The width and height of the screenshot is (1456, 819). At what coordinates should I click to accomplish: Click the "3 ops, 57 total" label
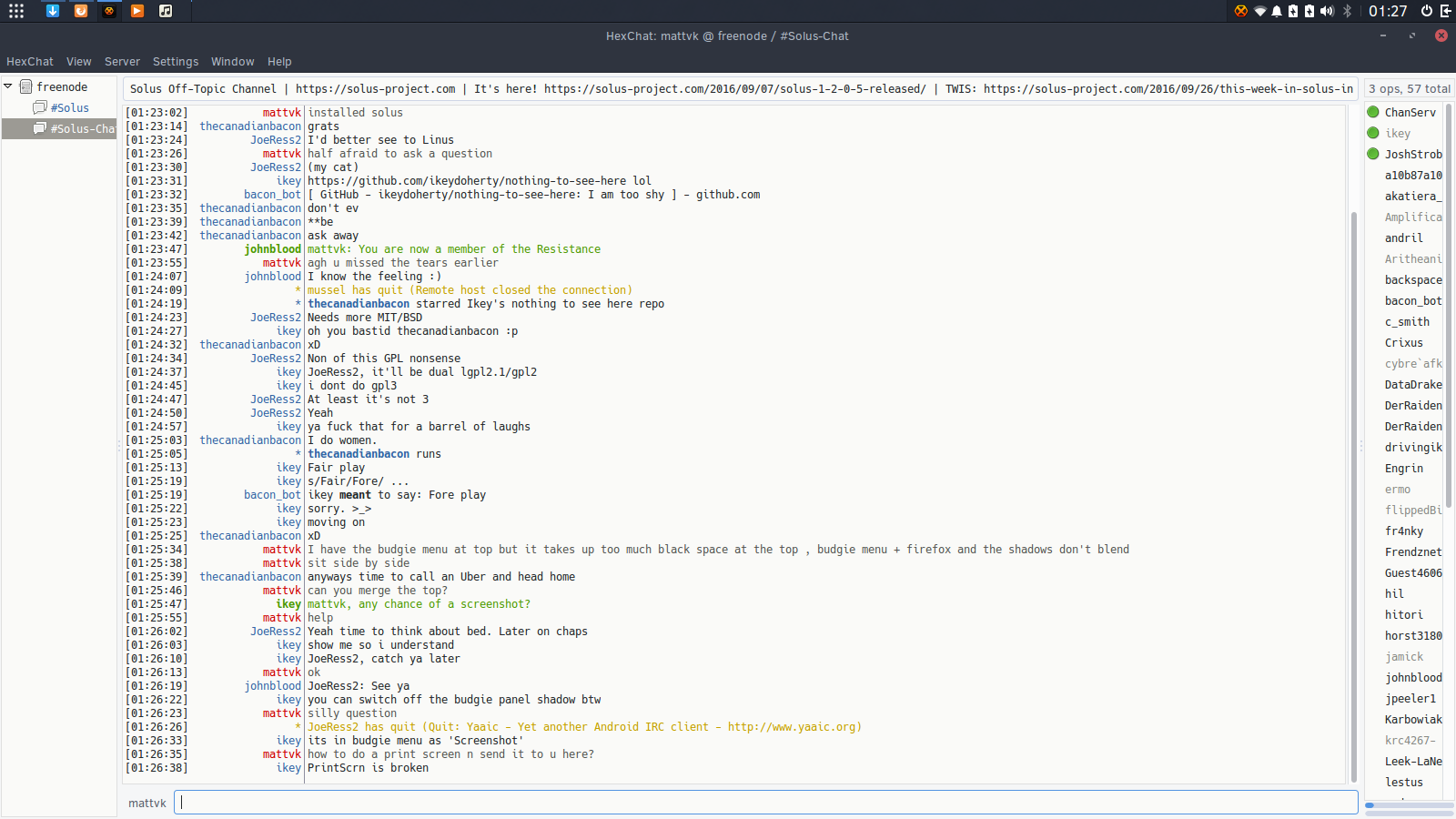1410,88
